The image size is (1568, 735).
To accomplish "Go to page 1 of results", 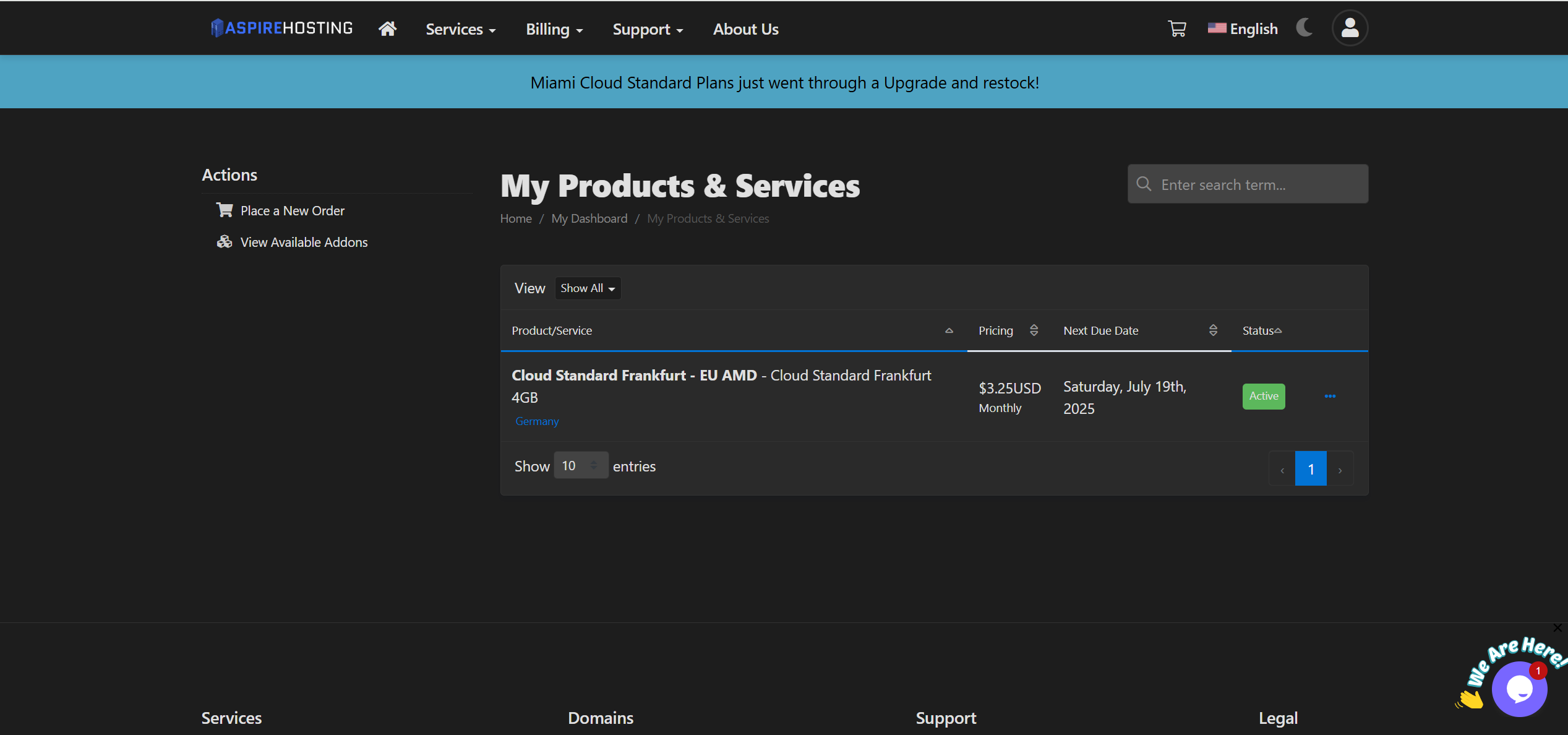I will (1311, 469).
